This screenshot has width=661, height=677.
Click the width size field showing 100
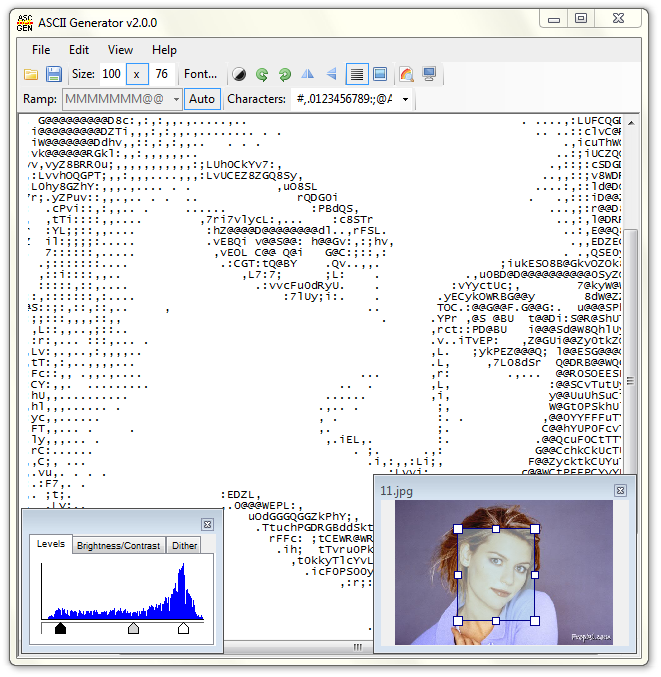click(111, 74)
